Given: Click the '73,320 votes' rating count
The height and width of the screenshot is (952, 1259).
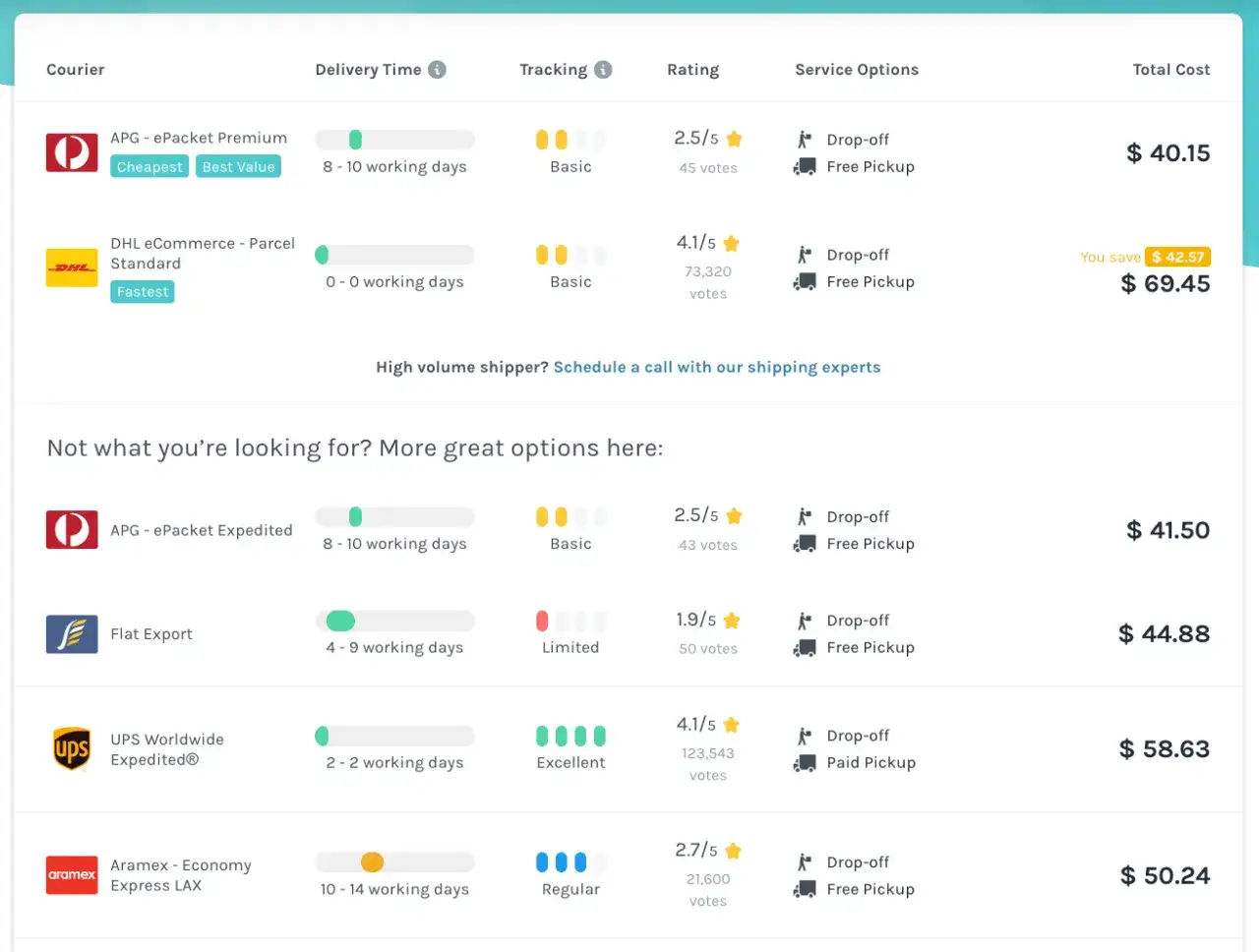Looking at the screenshot, I should [x=708, y=283].
